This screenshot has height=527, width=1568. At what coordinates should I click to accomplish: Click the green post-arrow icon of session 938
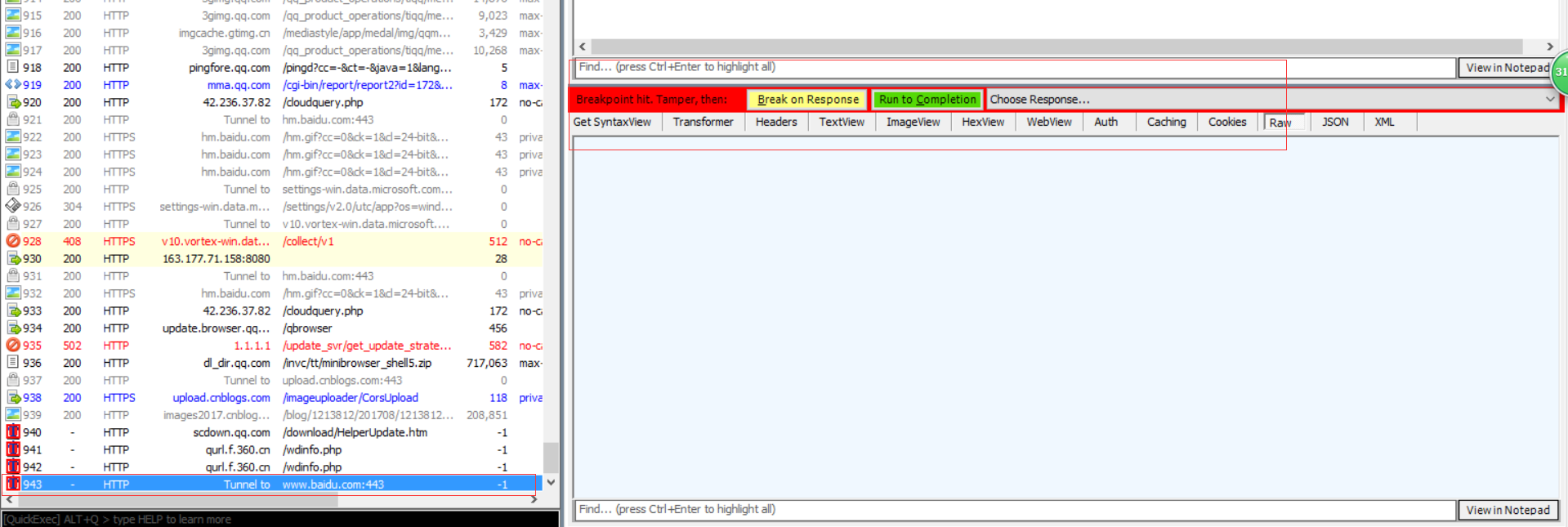pos(13,397)
